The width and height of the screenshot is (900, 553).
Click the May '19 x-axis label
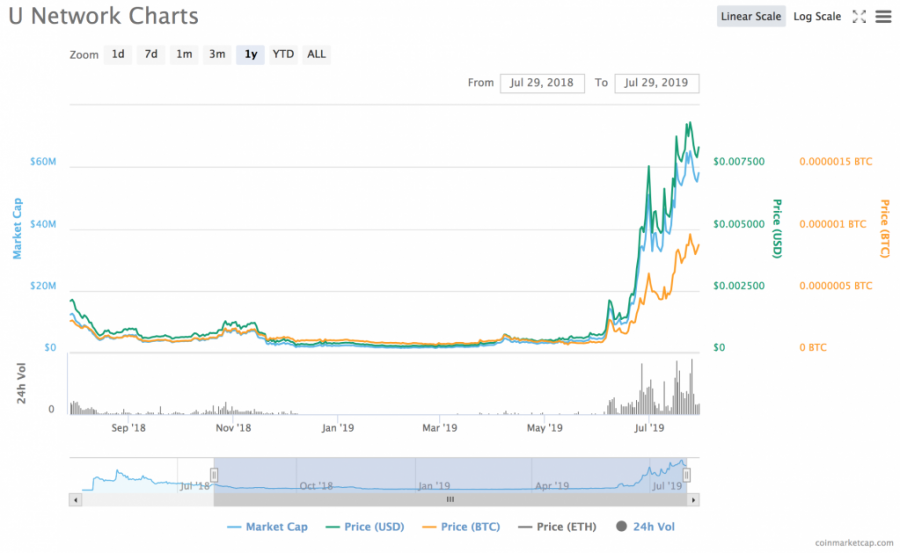click(x=545, y=428)
